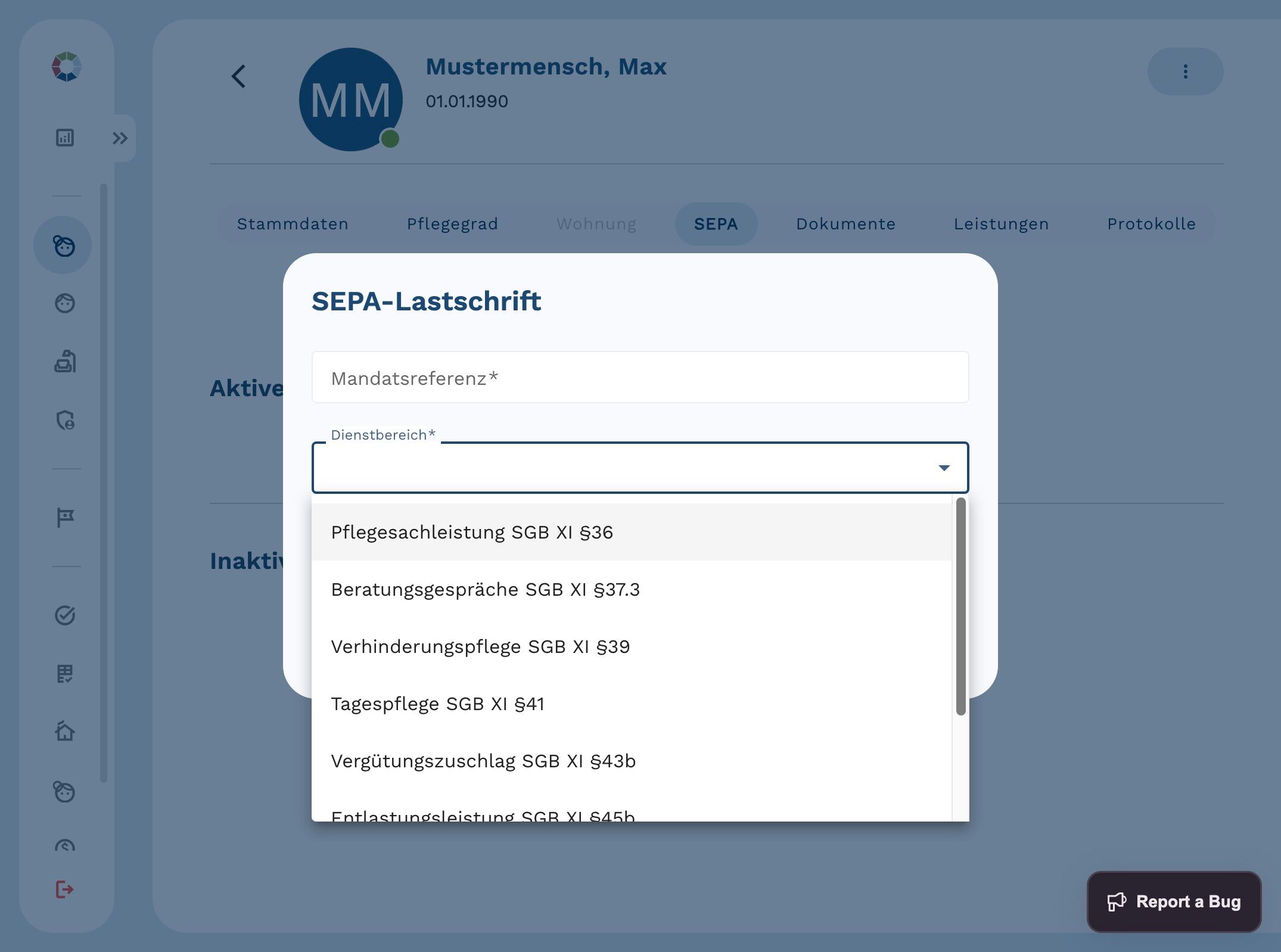Viewport: 1281px width, 952px height.
Task: Click the Report a Bug button
Action: [1174, 901]
